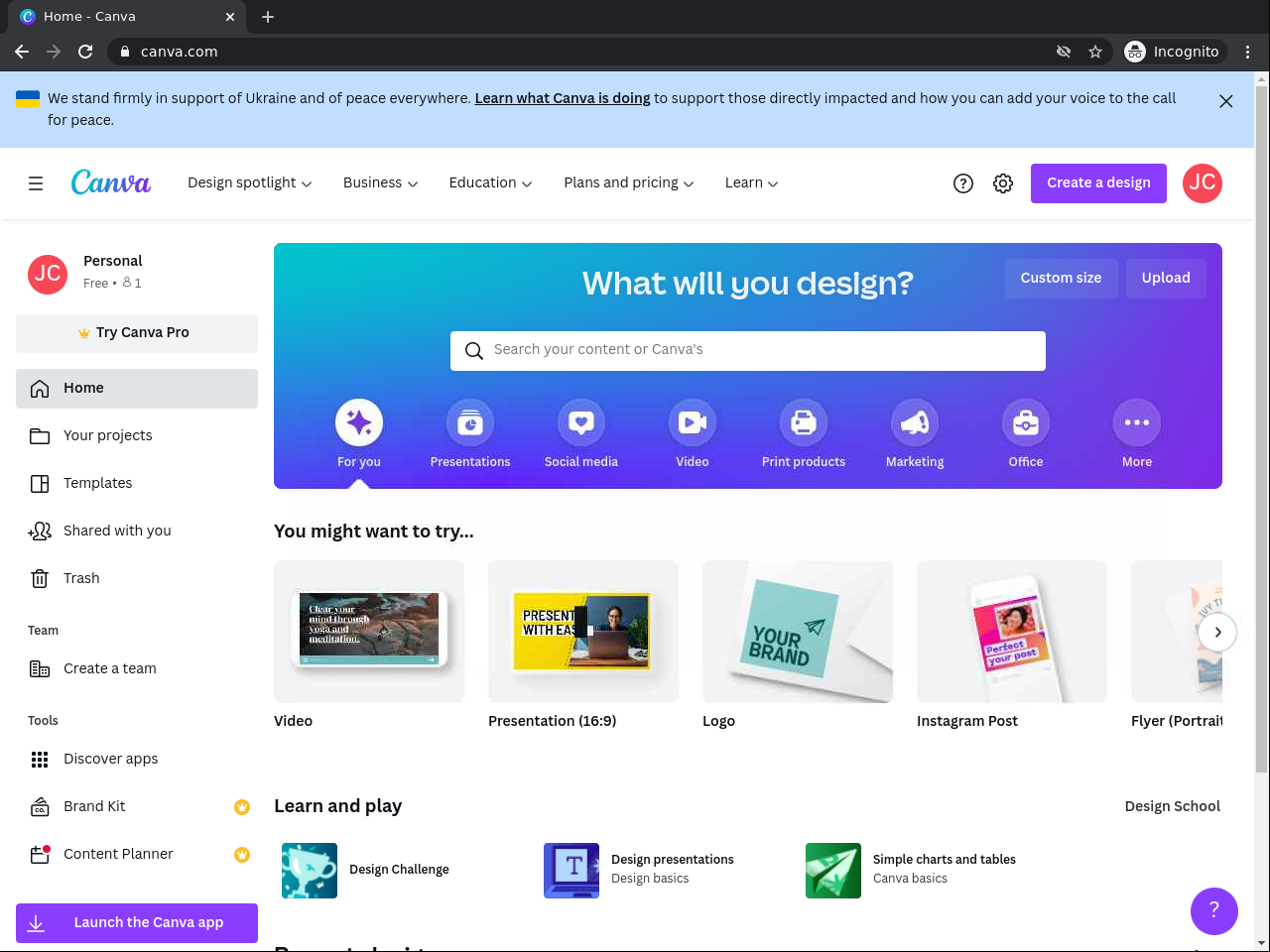Viewport: 1270px width, 952px height.
Task: Click the Custom size button
Action: coord(1061,279)
